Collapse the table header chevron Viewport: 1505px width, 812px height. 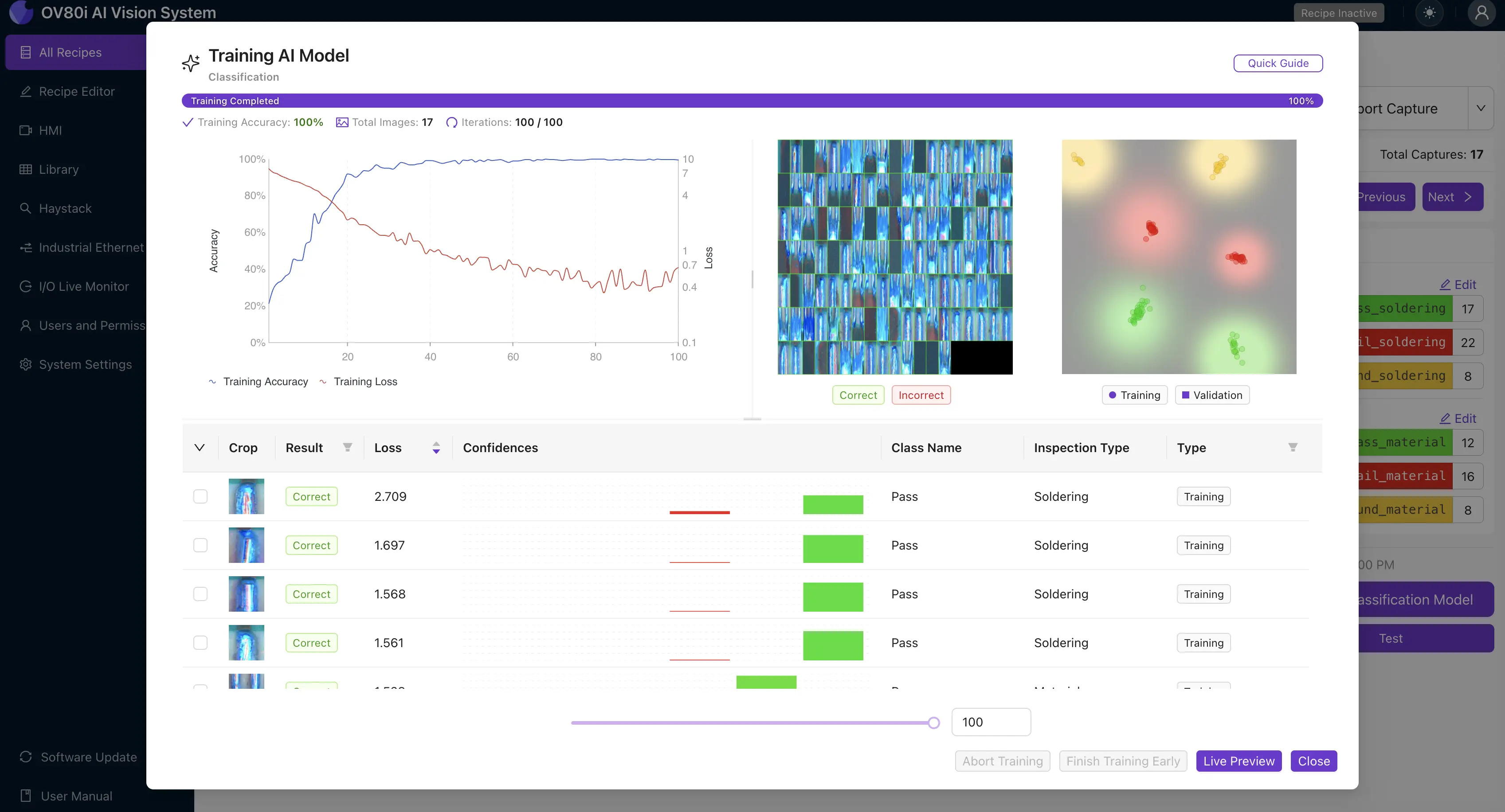point(200,447)
